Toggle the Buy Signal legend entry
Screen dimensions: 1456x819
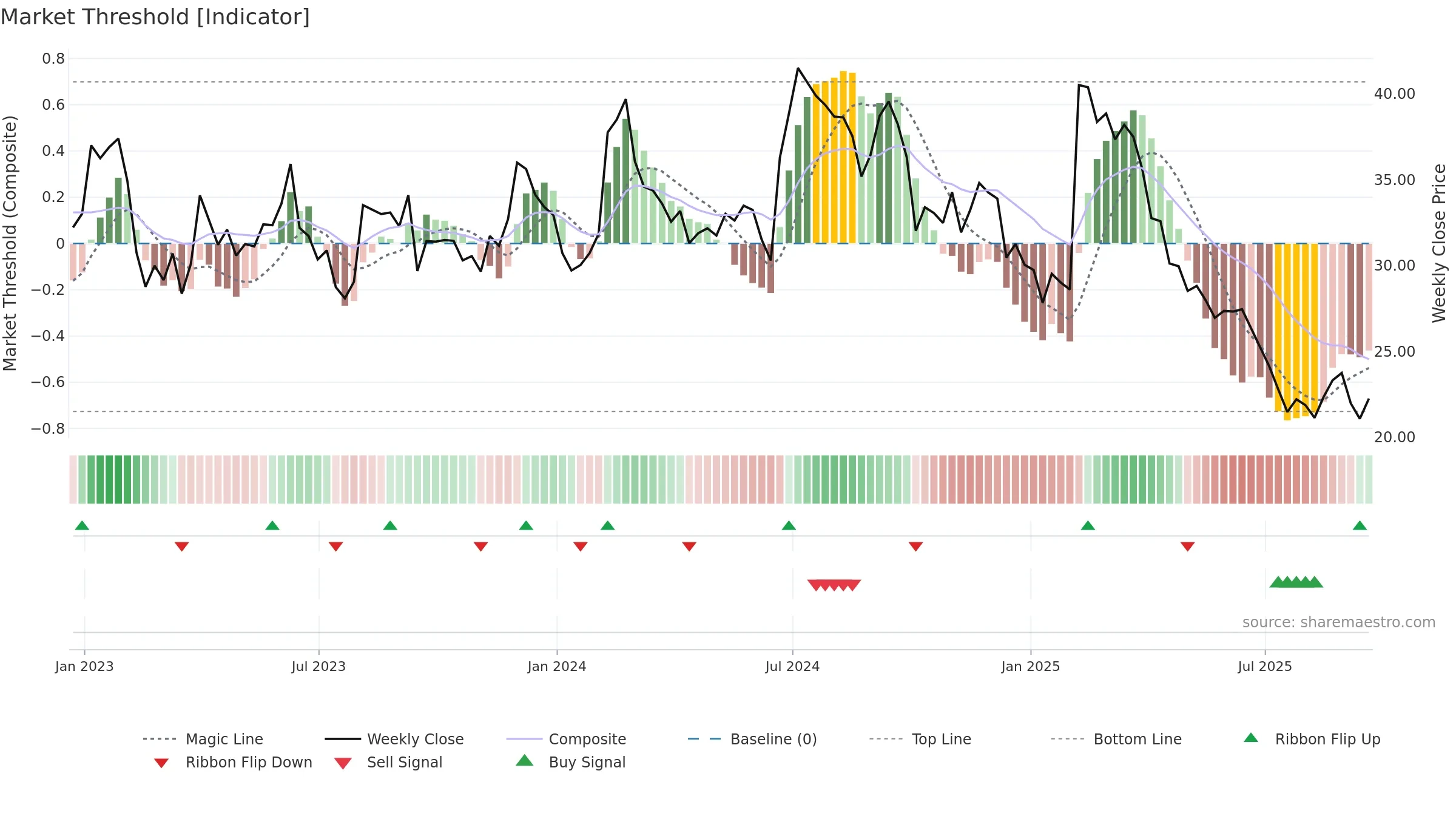click(x=570, y=762)
